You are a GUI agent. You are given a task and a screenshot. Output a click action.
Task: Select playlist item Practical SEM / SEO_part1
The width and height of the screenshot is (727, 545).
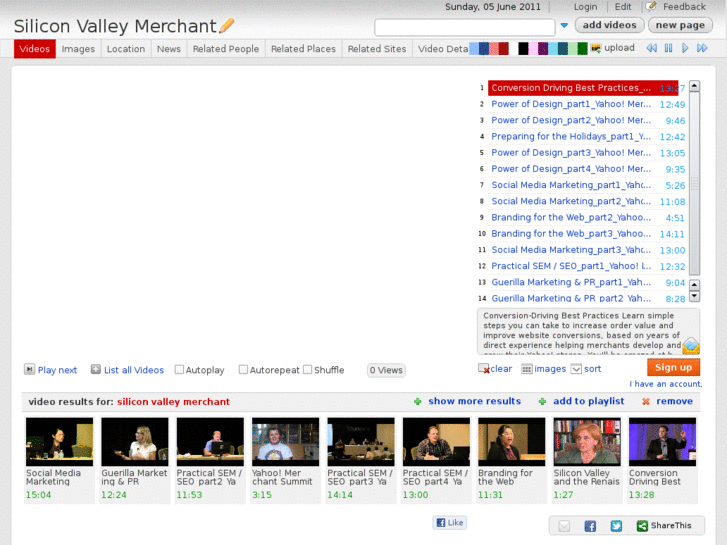click(x=571, y=266)
